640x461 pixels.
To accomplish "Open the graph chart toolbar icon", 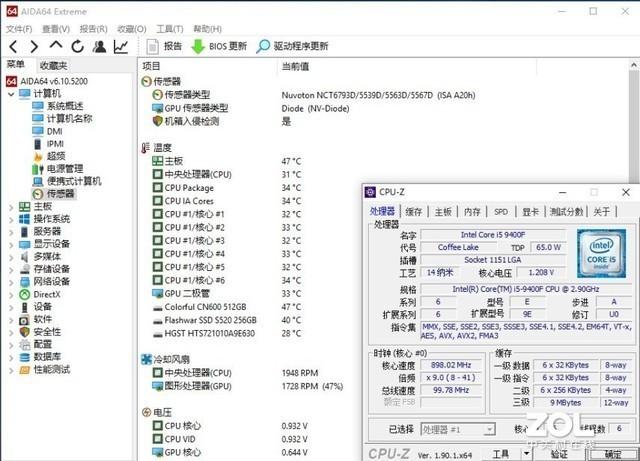I will [121, 47].
